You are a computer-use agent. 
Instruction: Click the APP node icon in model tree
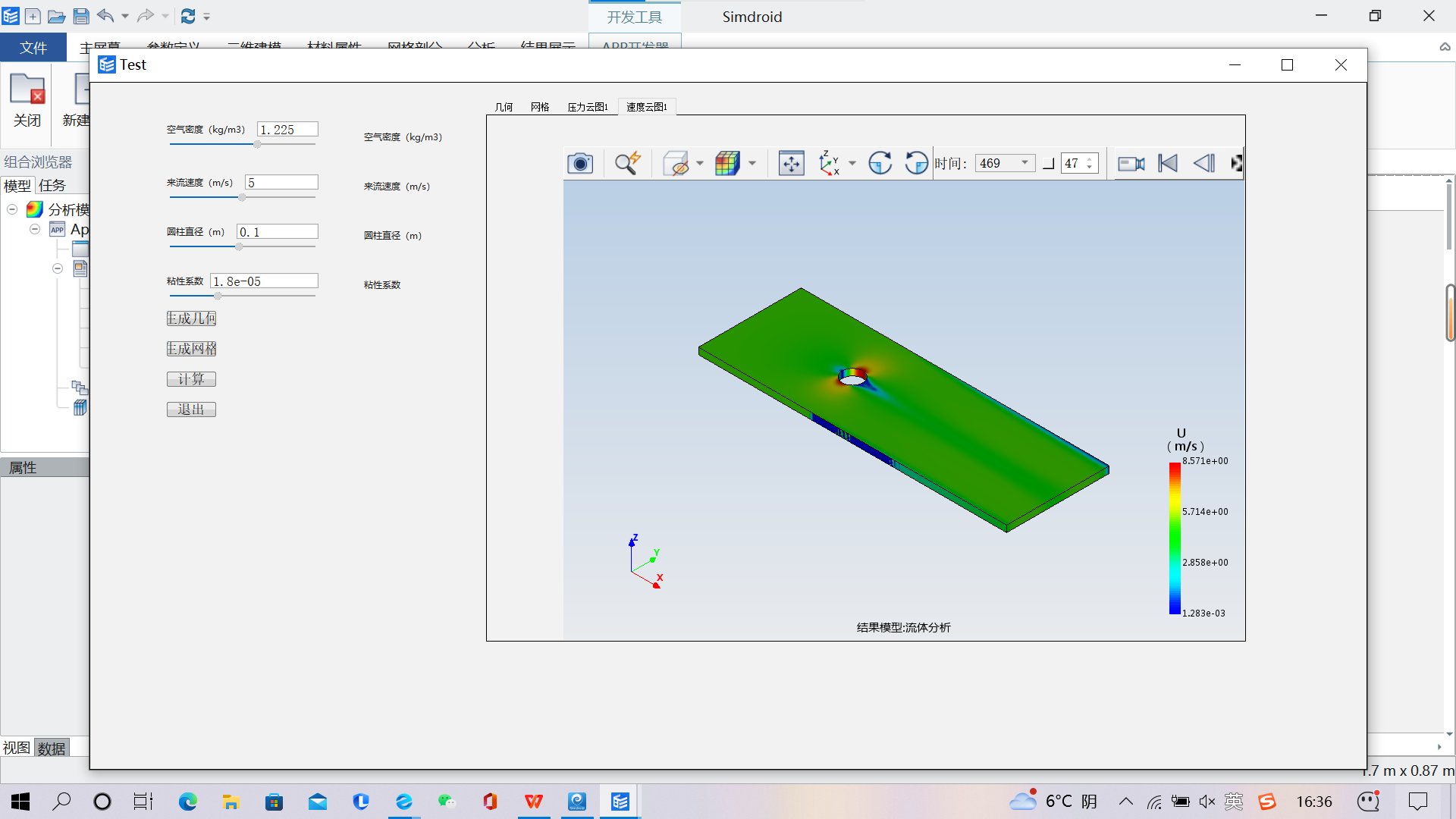click(x=58, y=229)
